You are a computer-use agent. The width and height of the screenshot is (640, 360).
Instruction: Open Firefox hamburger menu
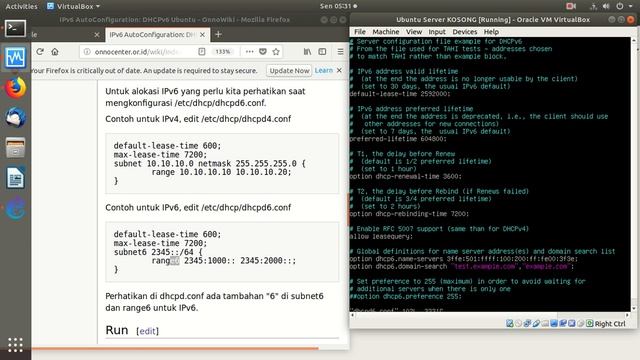(340, 51)
